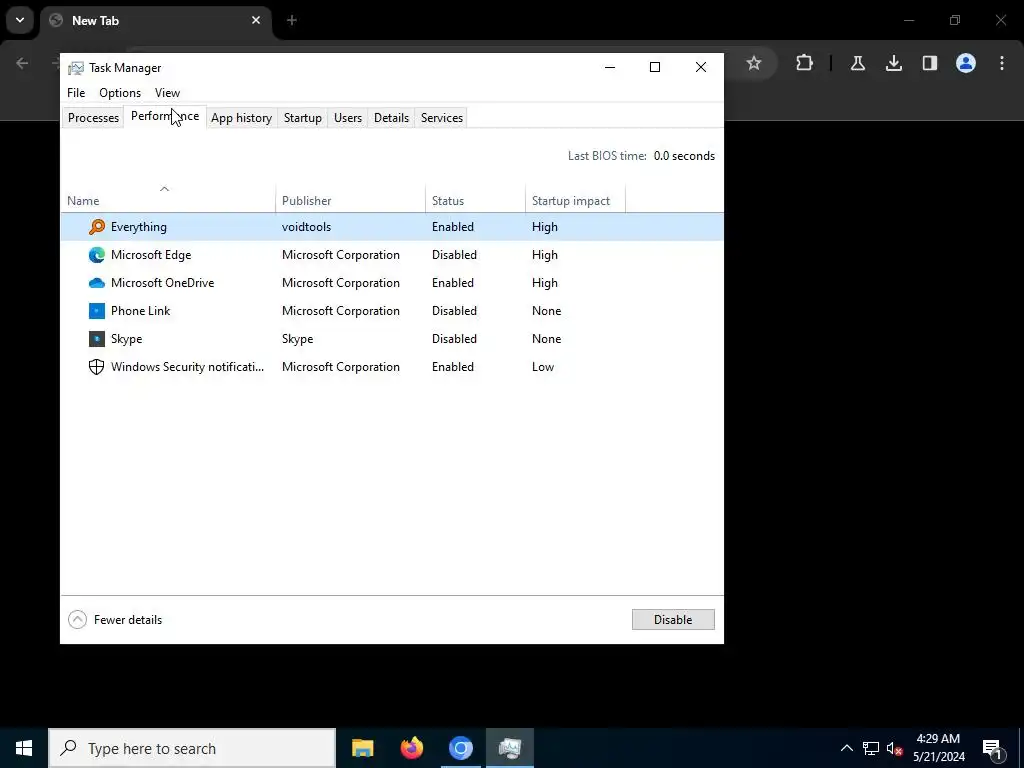Sort by the Publisher column header

pos(351,198)
